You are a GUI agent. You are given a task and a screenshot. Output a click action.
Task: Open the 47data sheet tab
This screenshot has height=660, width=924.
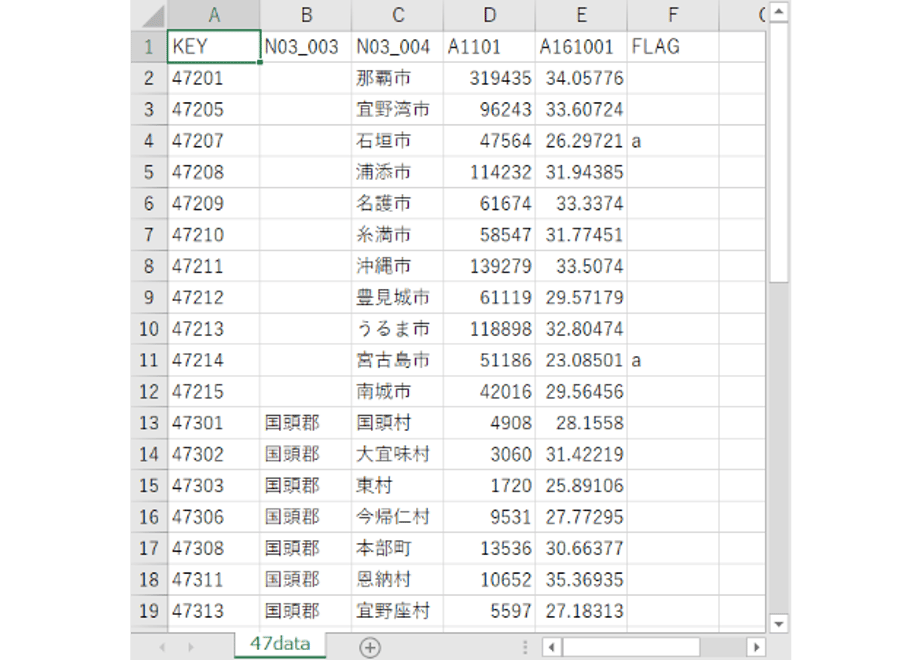[280, 644]
